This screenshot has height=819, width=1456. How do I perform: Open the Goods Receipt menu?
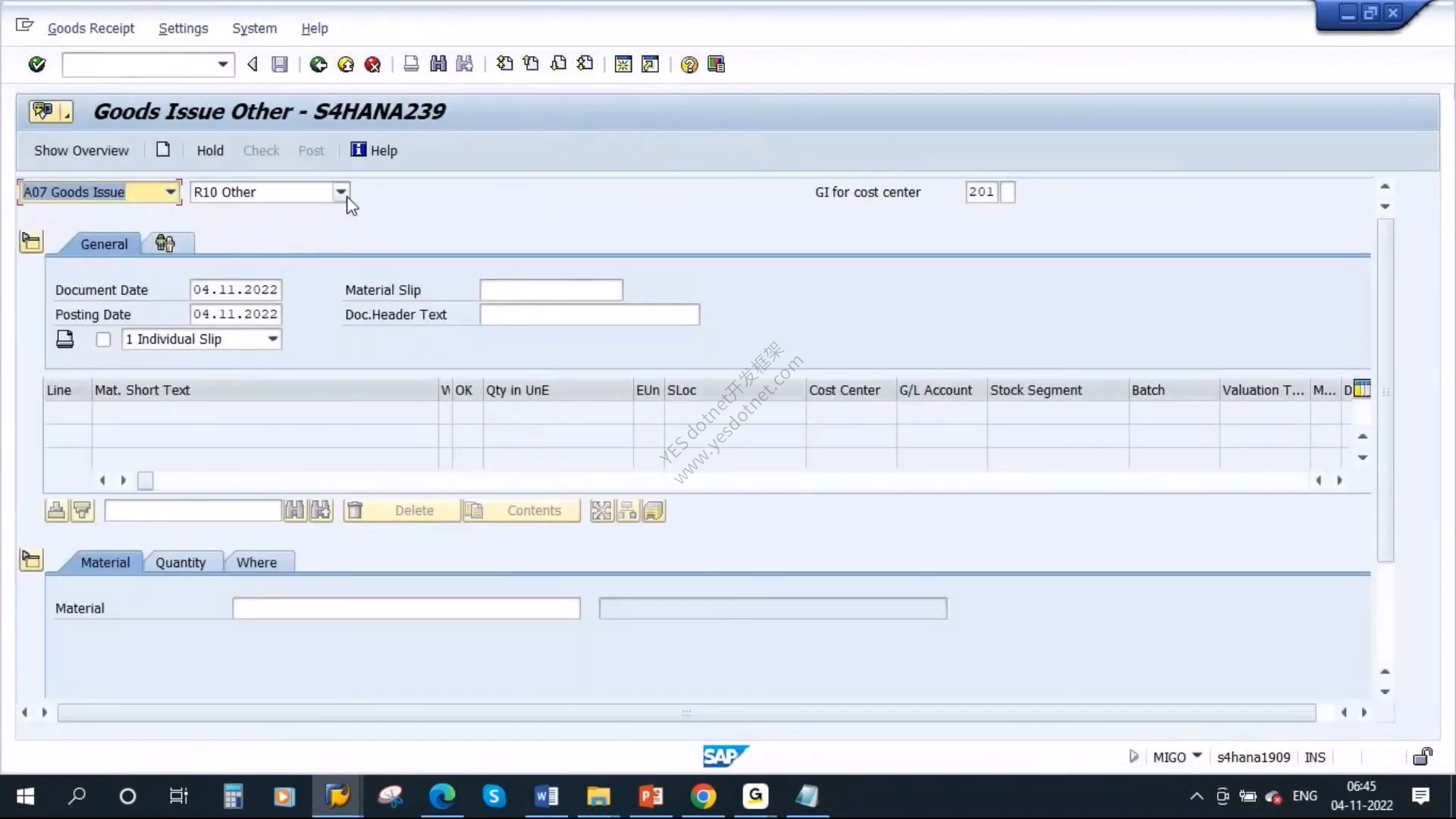coord(91,28)
